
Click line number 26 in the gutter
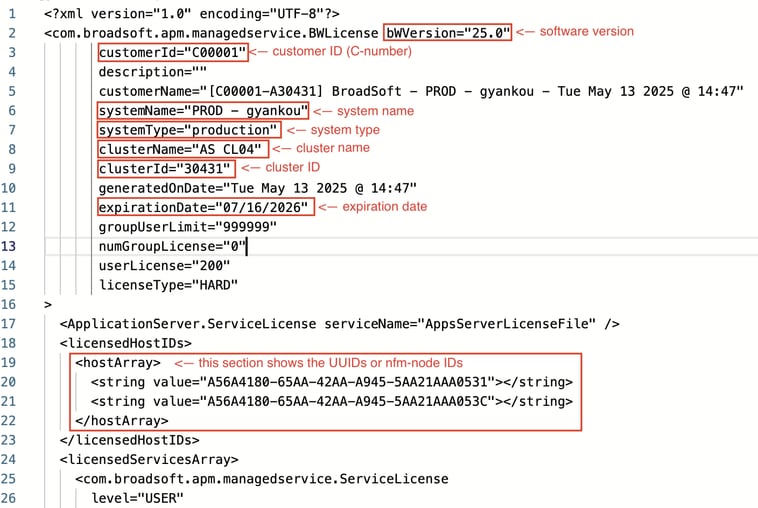pyautogui.click(x=8, y=498)
